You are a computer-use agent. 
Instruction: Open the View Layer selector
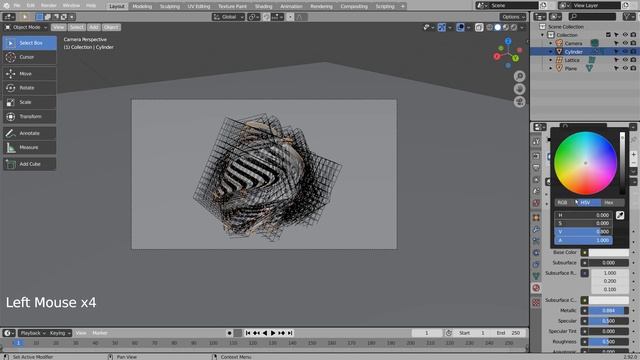coord(589,5)
